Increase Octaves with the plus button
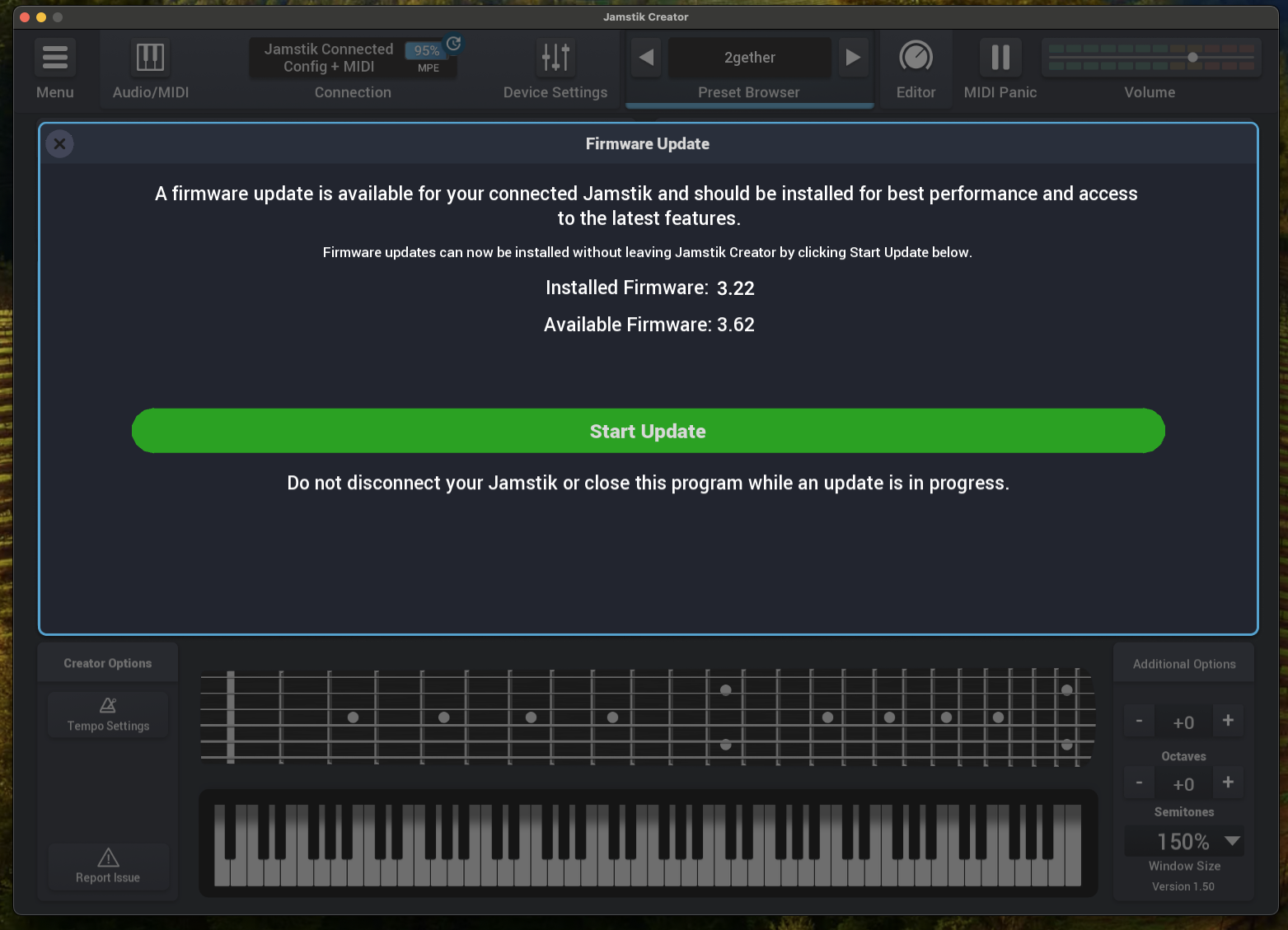 [1227, 721]
